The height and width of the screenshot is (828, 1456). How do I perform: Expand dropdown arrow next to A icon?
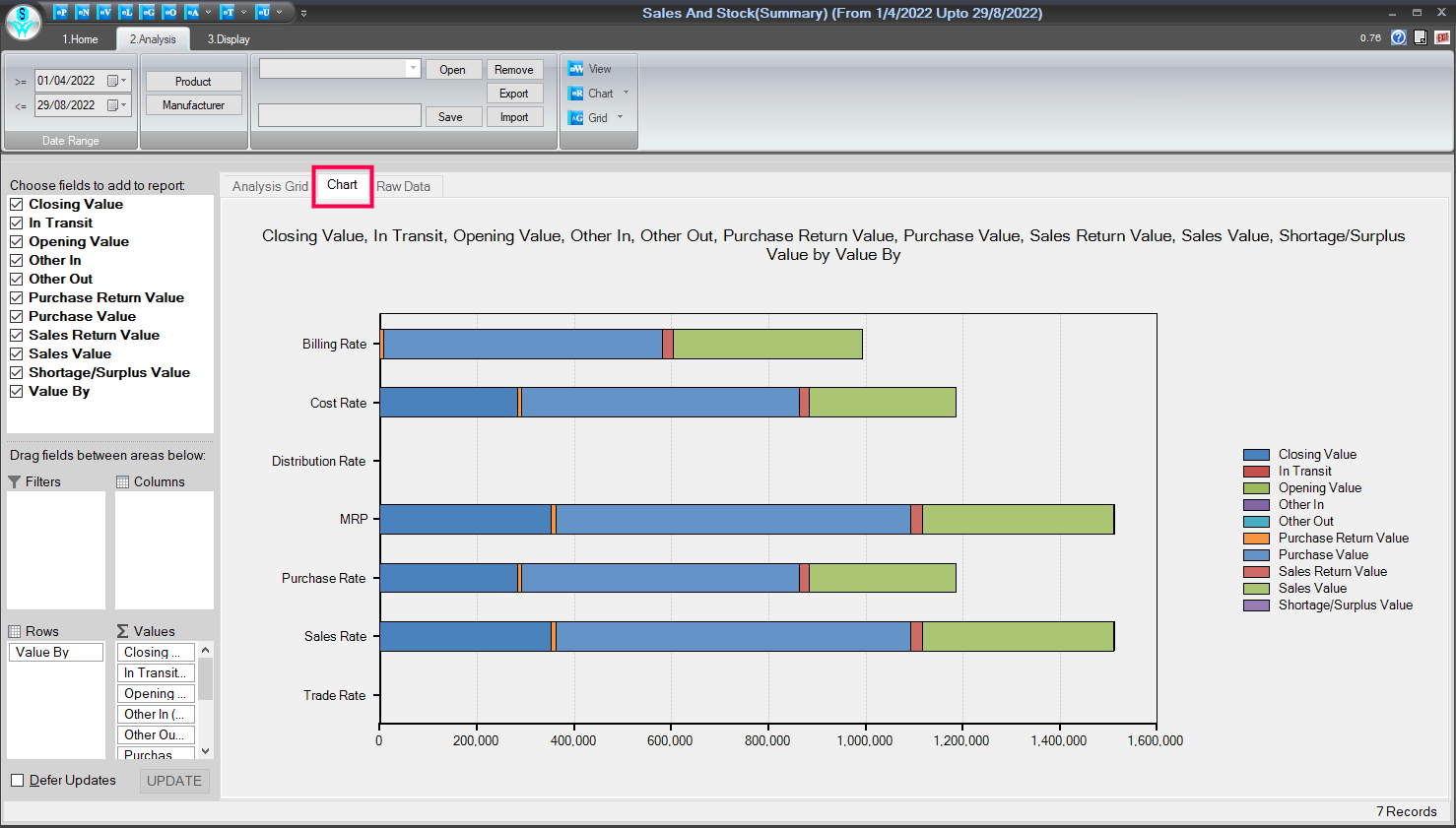[x=208, y=13]
